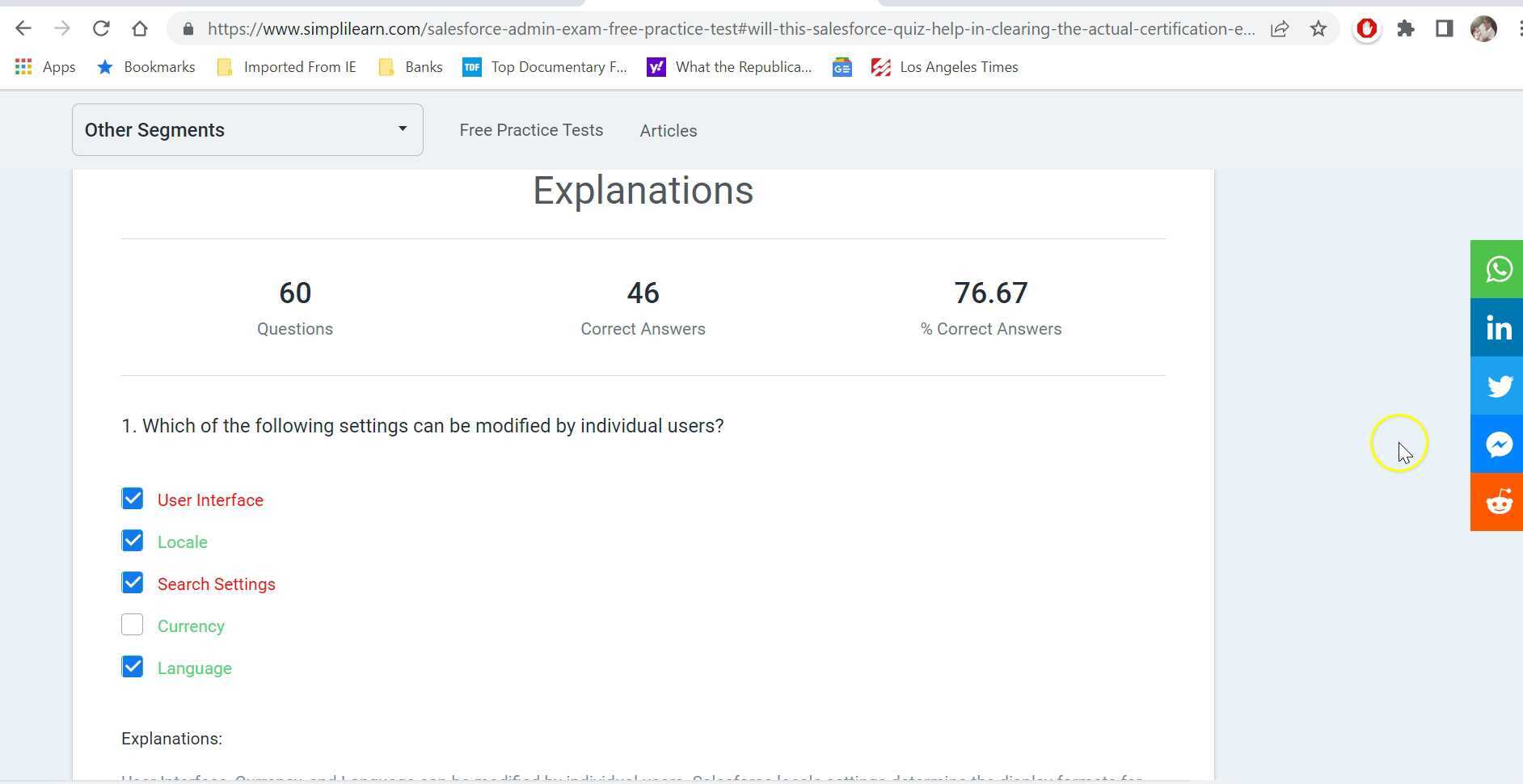1523x784 pixels.
Task: Go to the Articles menu item
Action: pyautogui.click(x=668, y=131)
